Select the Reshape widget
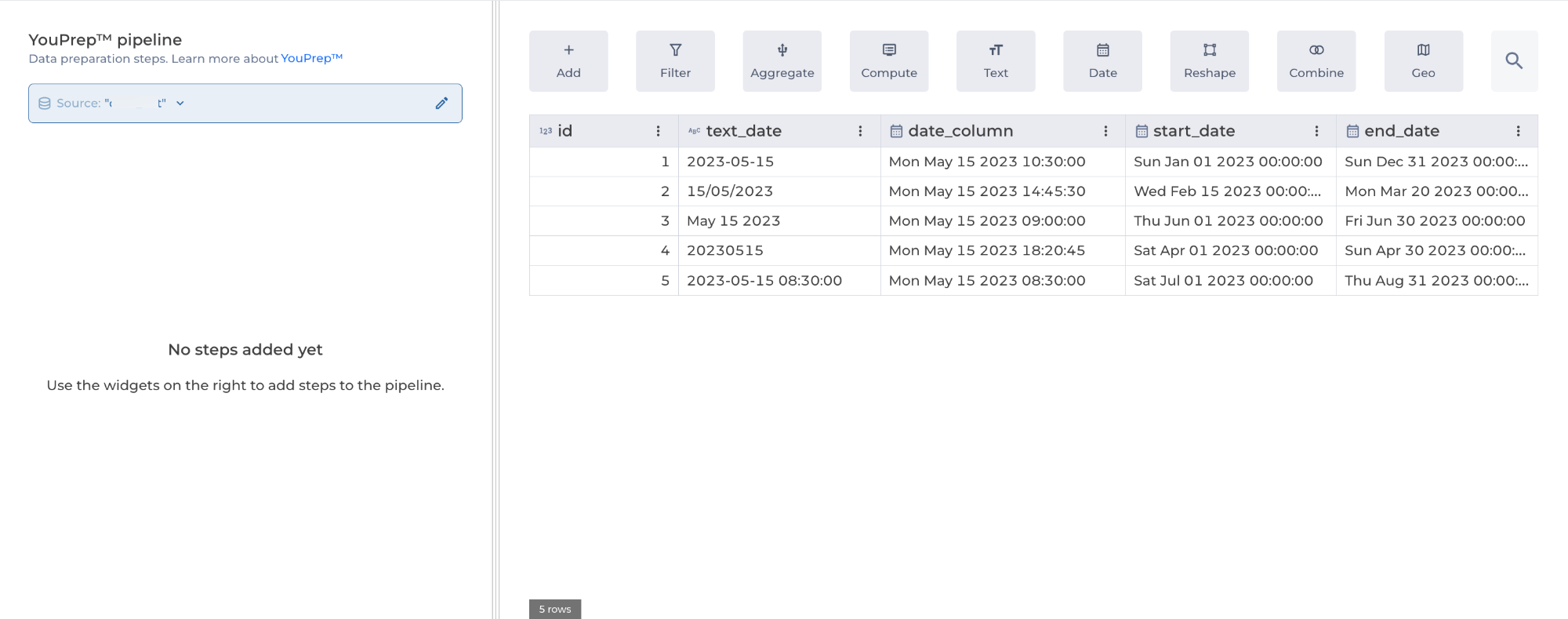Screen dimensions: 1568x619 [1209, 61]
